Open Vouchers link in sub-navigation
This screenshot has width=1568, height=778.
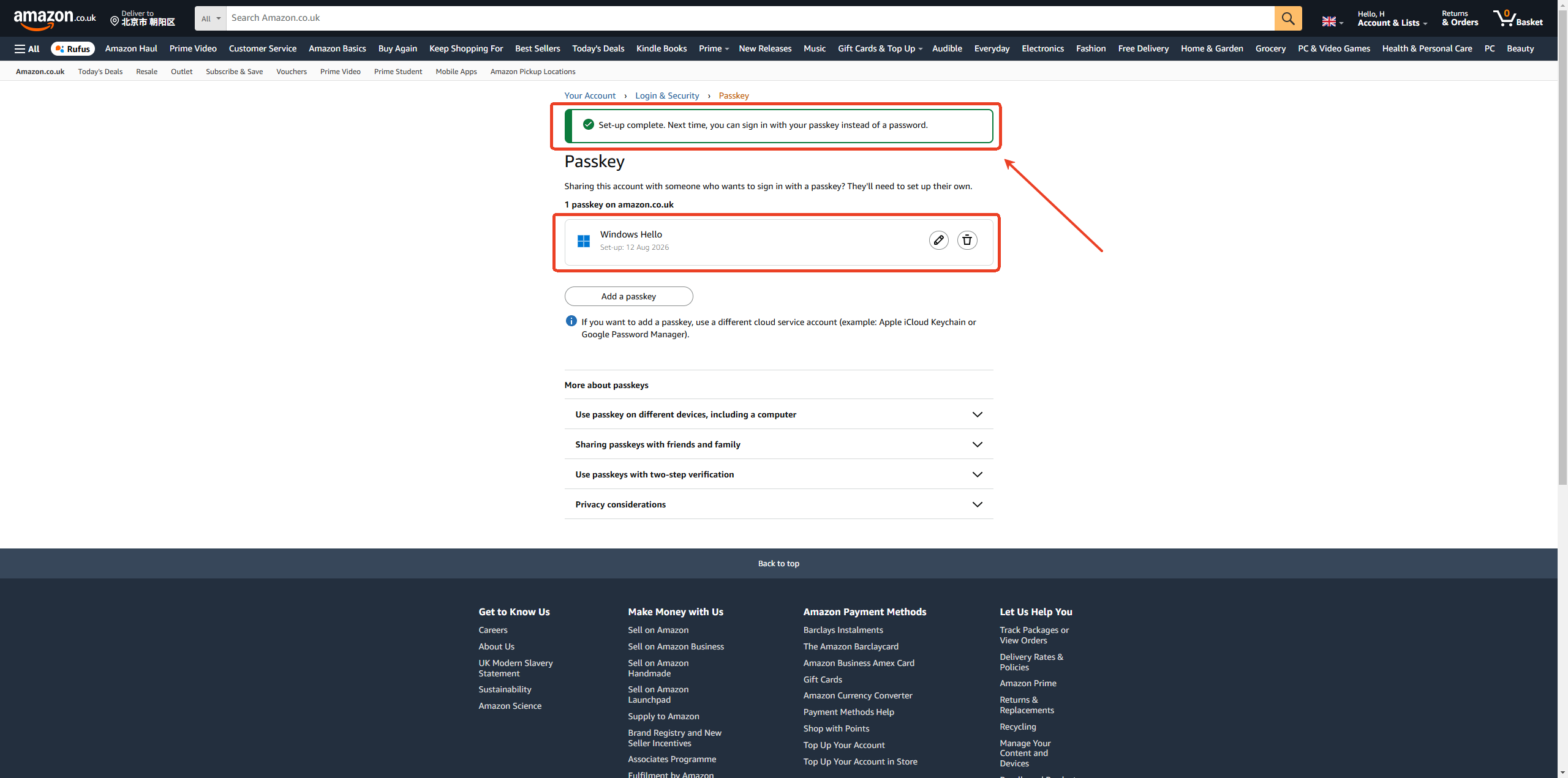(292, 72)
